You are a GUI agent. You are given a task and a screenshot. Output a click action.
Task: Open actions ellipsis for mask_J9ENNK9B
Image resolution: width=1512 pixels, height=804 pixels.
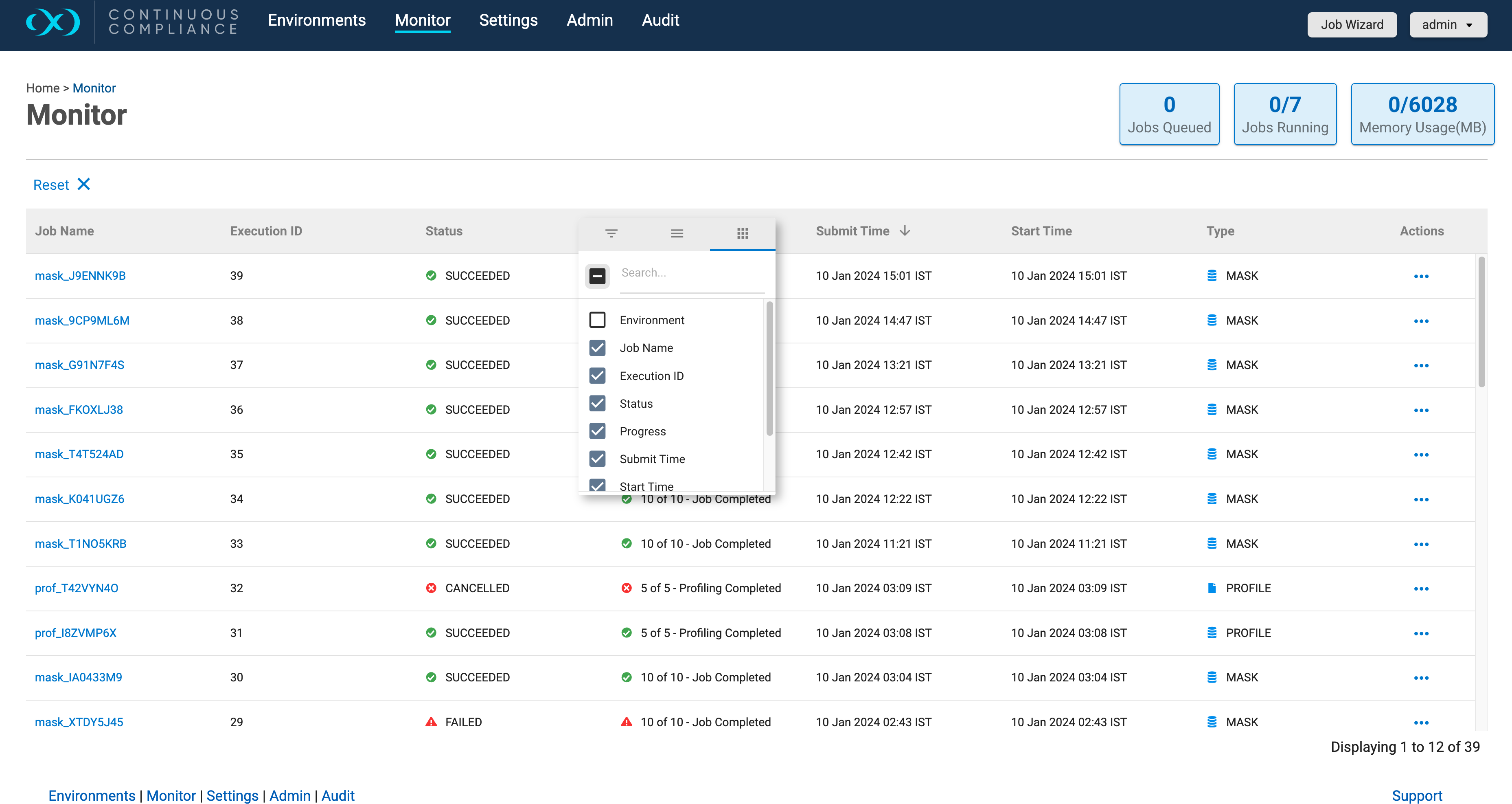[x=1421, y=276]
